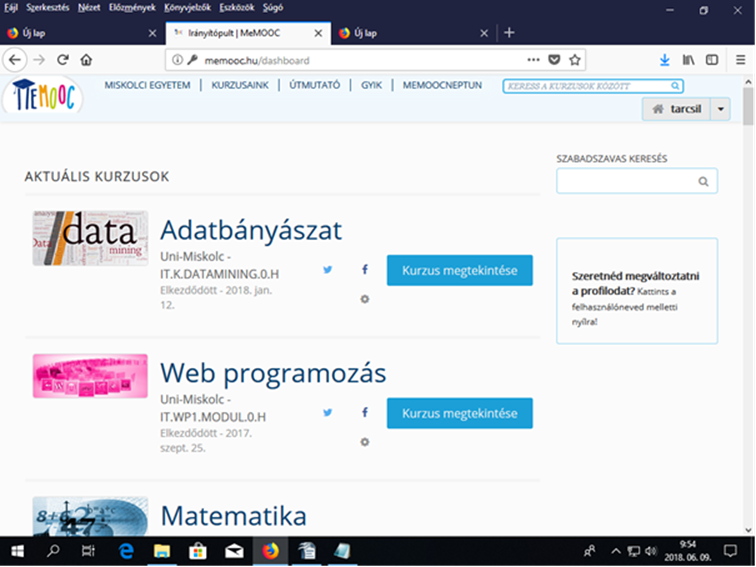Screen dimensions: 756x567
Task: Open the volume control in system tray
Action: 650,551
